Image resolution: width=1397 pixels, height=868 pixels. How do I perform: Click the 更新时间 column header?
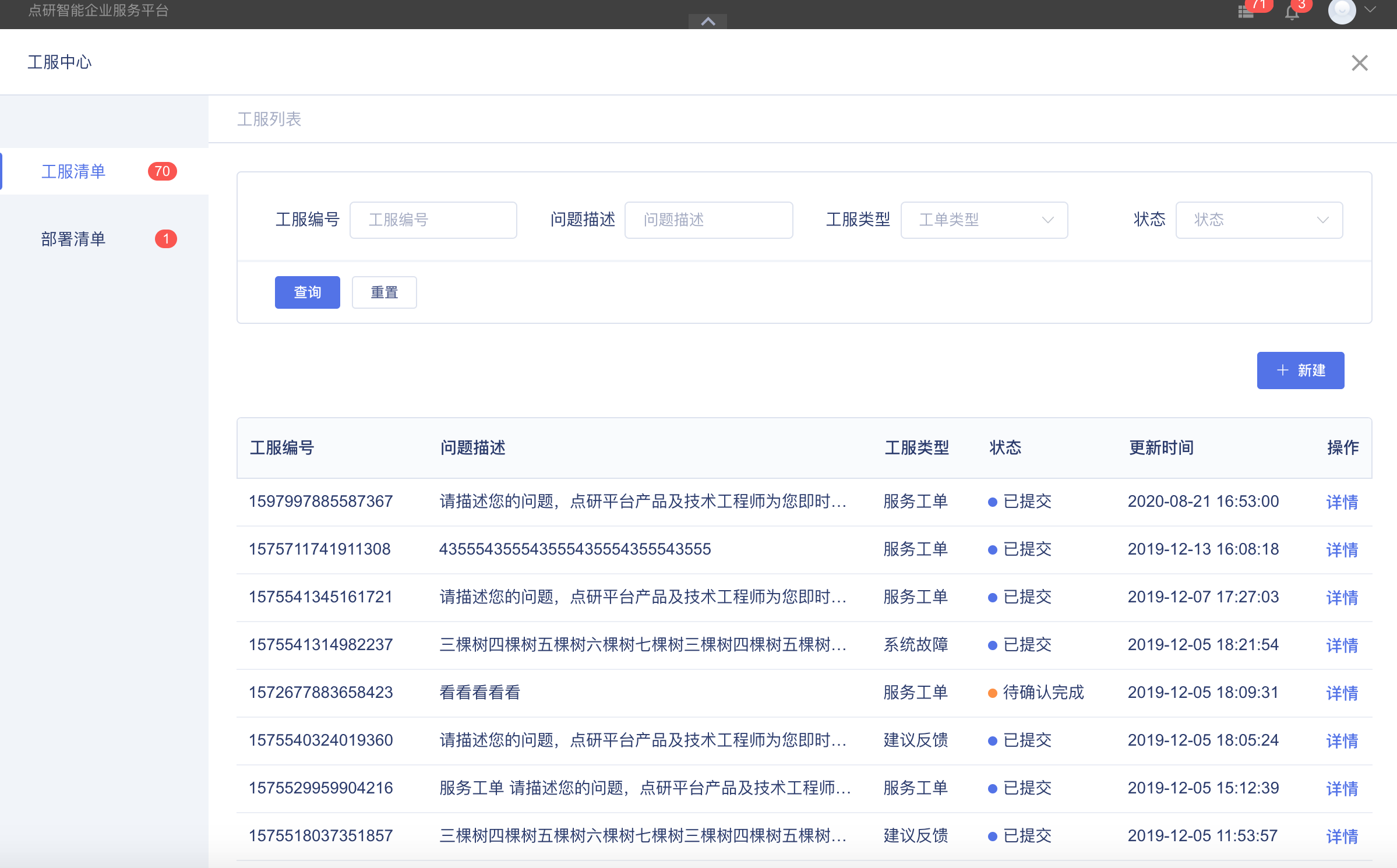[1161, 448]
